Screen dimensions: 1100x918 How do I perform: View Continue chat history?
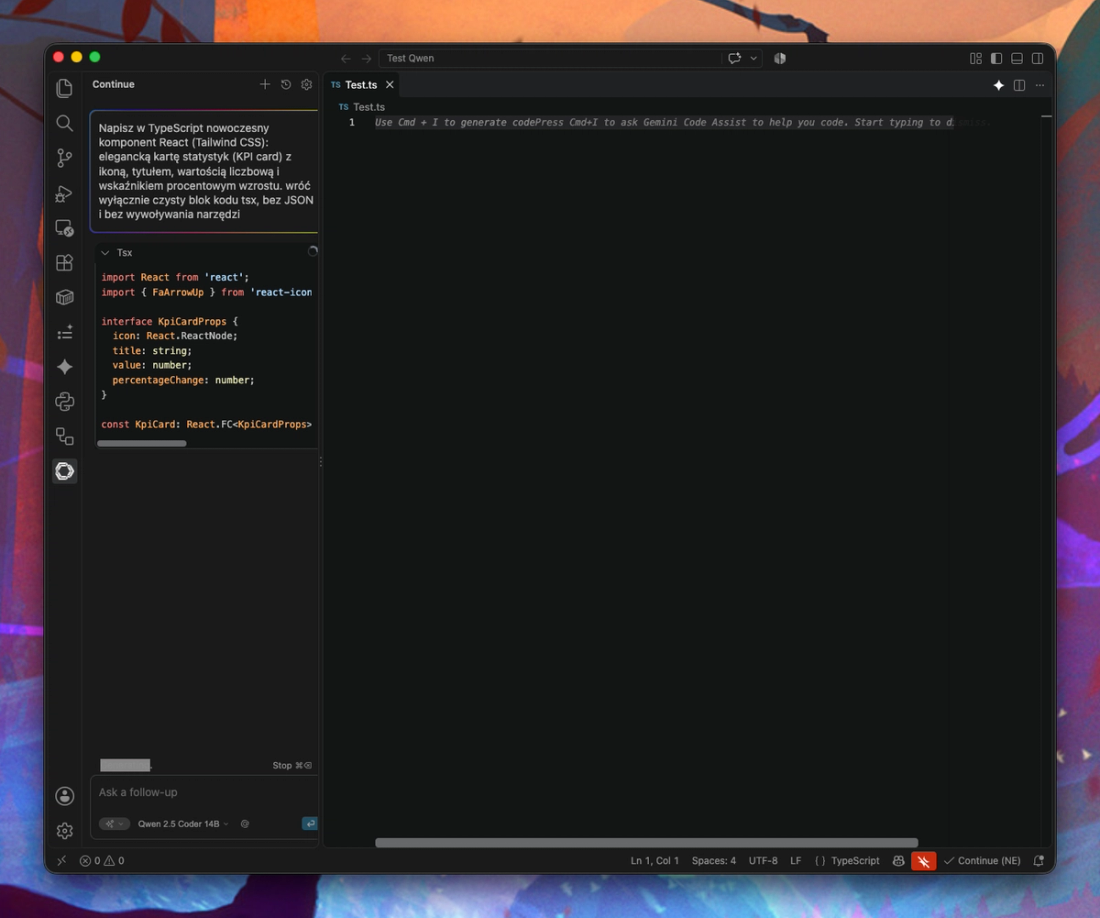coord(286,84)
